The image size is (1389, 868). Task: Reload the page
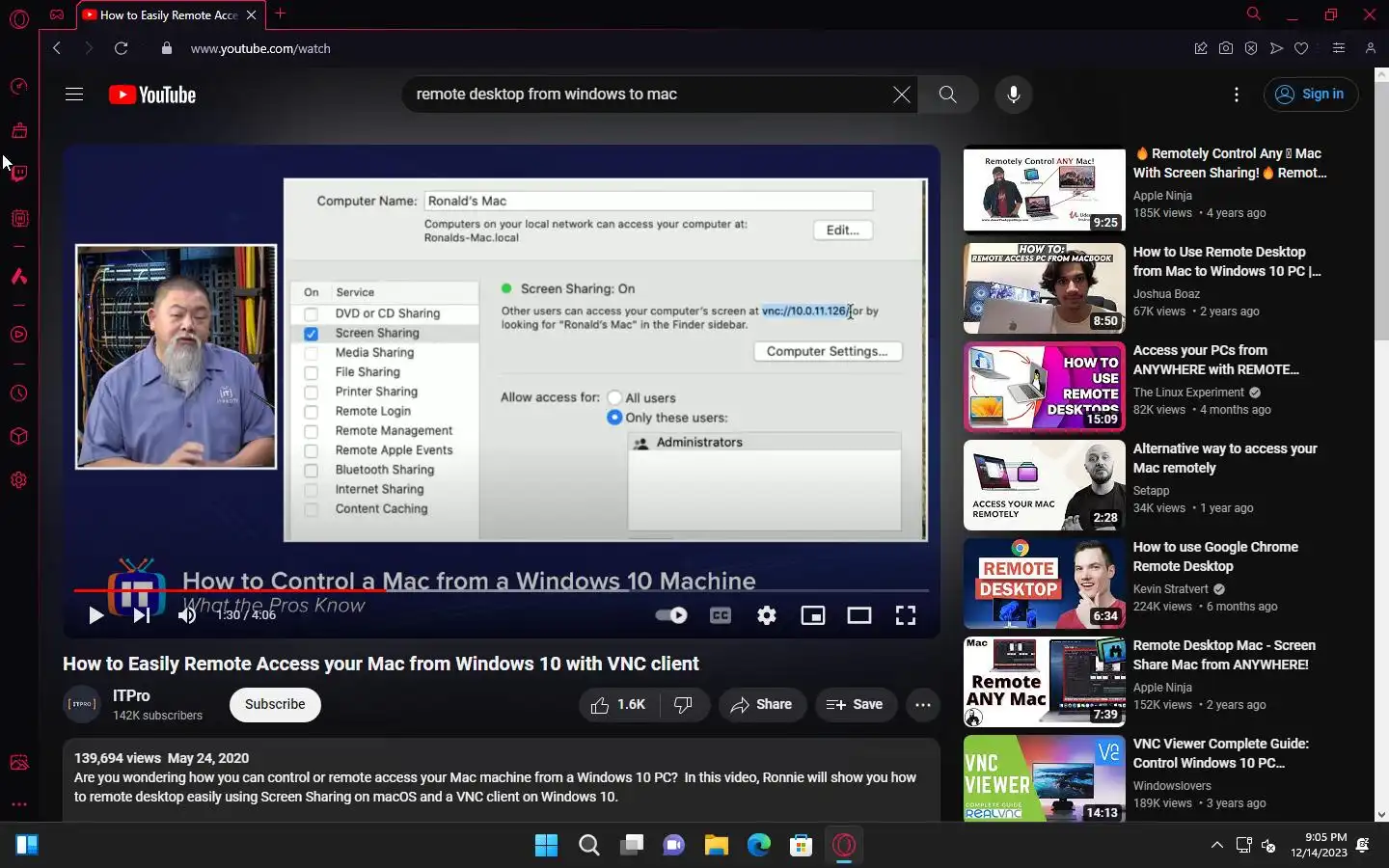click(121, 48)
